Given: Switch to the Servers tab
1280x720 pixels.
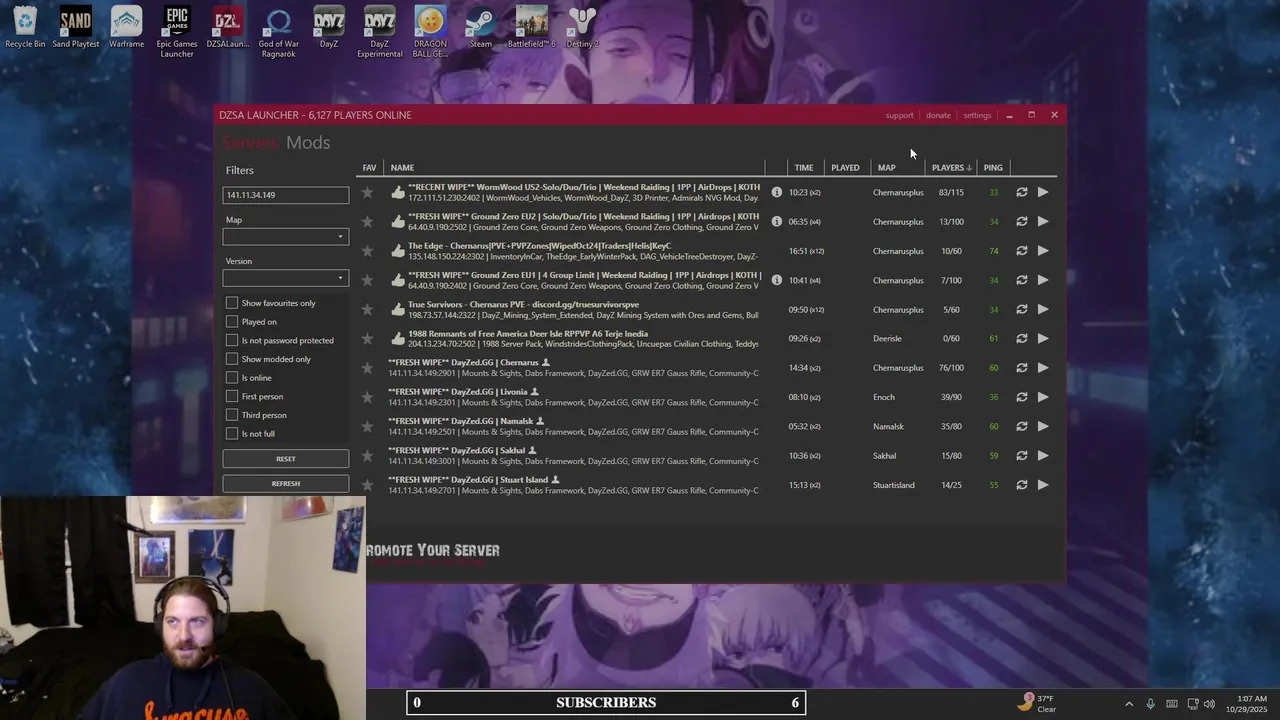Looking at the screenshot, I should [250, 143].
